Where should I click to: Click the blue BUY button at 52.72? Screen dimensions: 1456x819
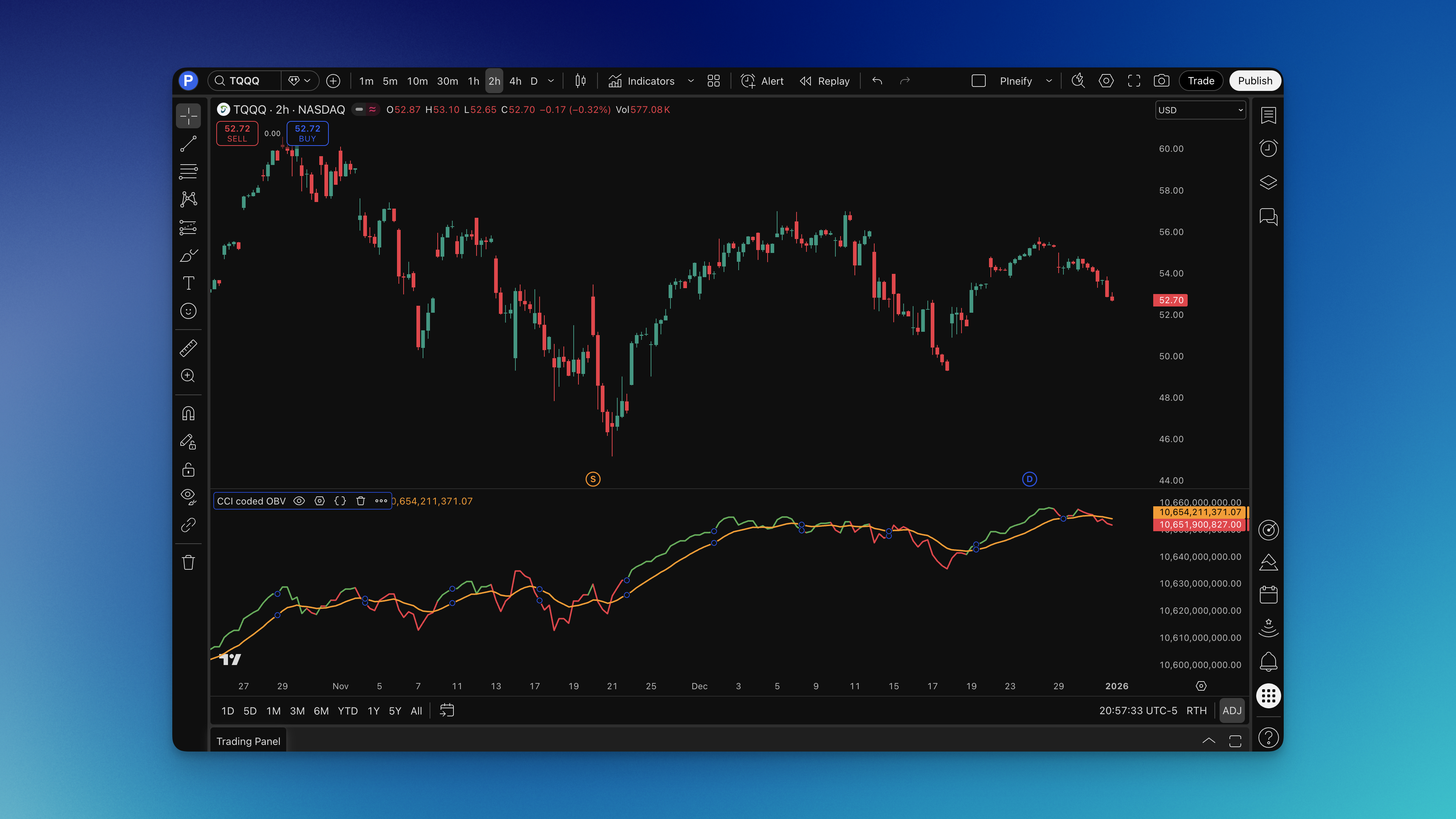tap(307, 133)
